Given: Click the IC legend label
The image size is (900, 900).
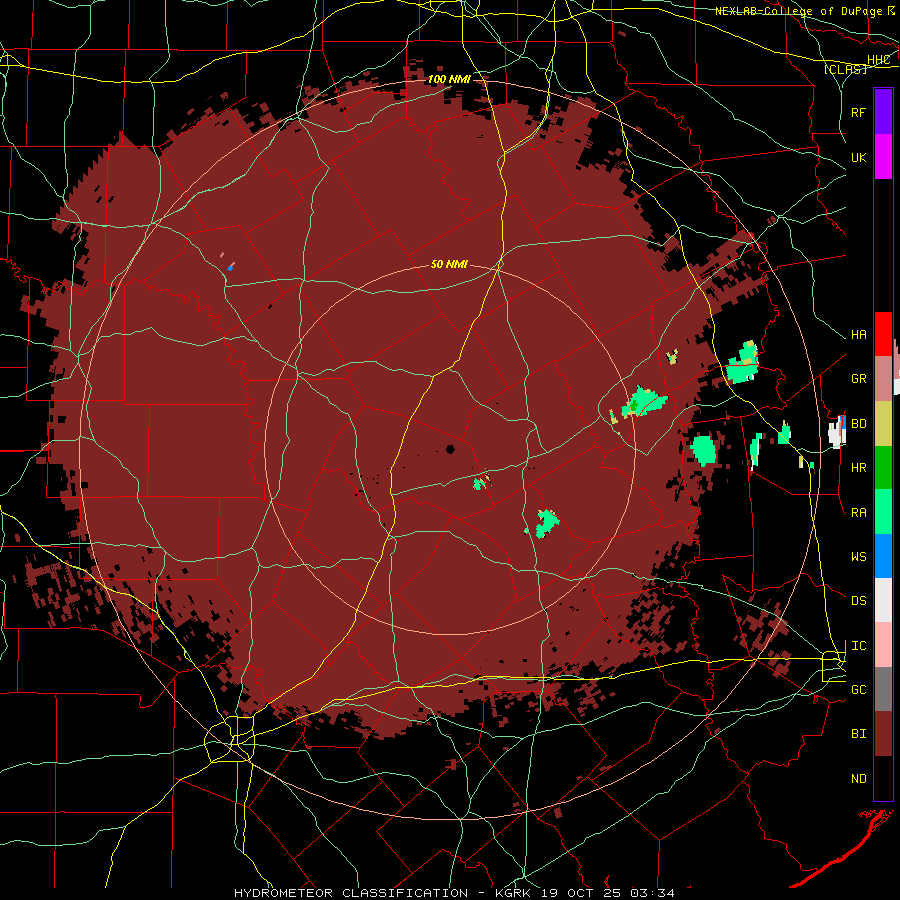Looking at the screenshot, I should point(859,646).
